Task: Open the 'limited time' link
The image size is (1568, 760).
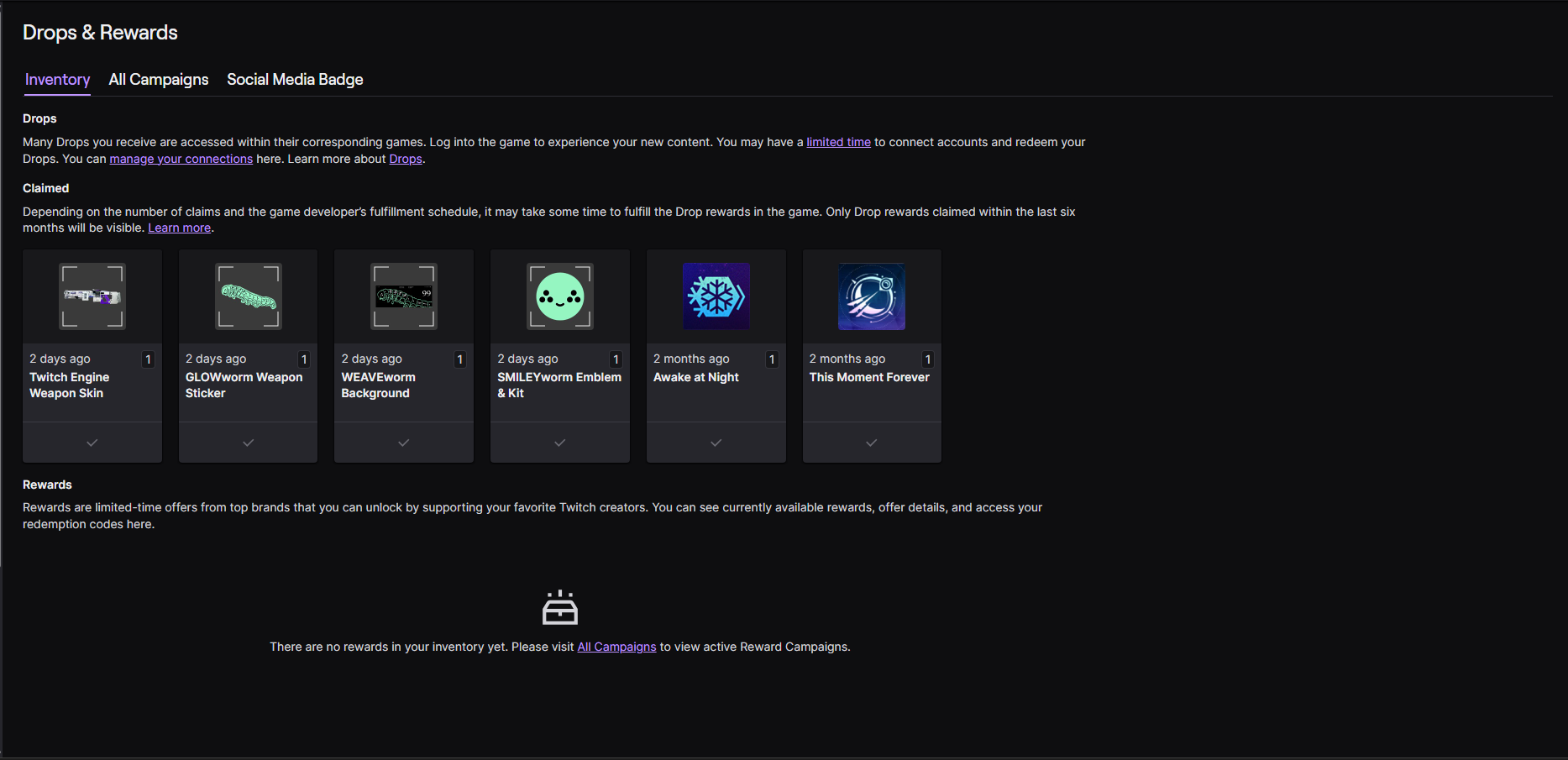Action: pyautogui.click(x=838, y=143)
